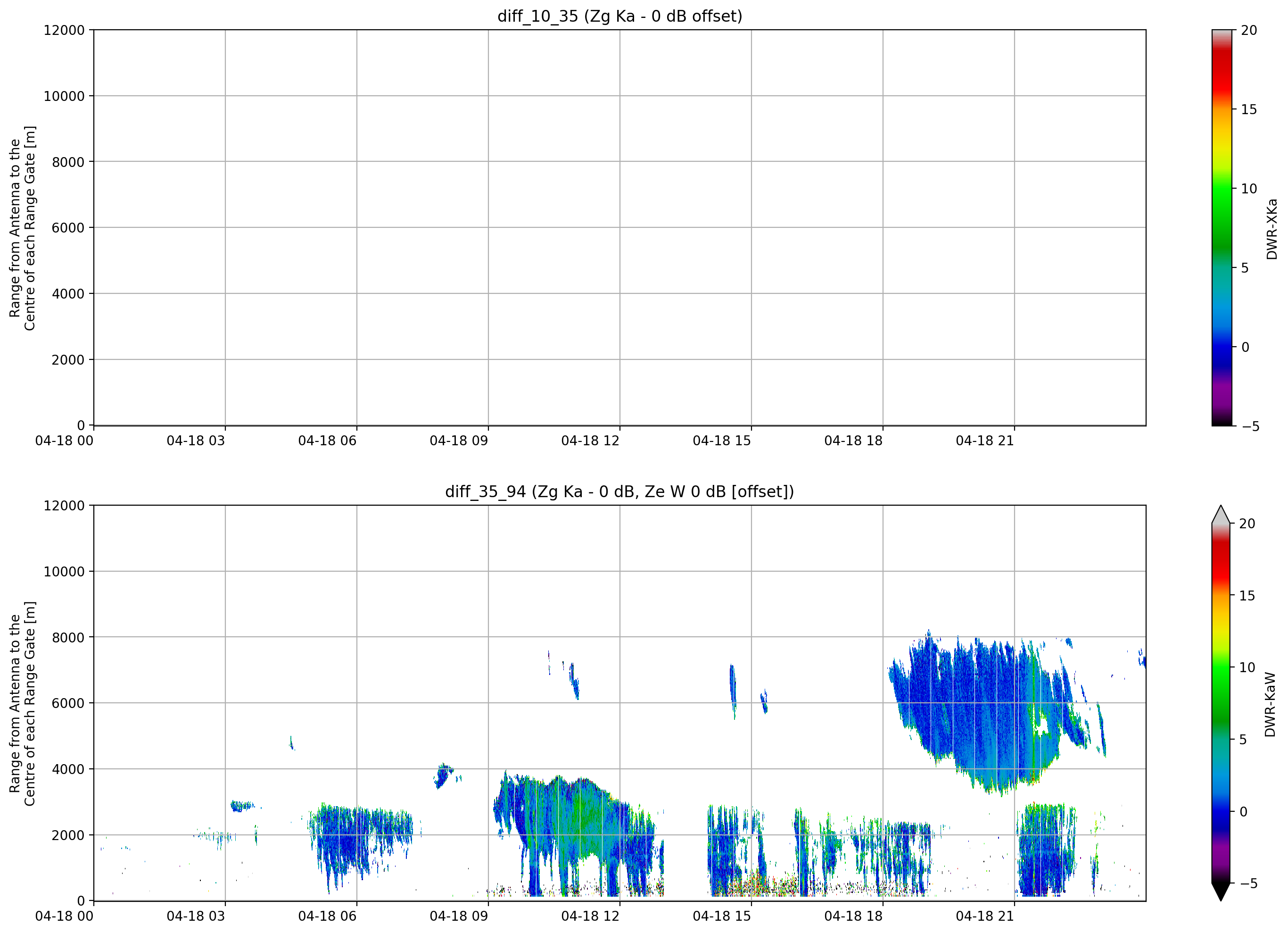Viewport: 1288px width, 933px height.
Task: Click the "10000" y-axis tick of the diff_10_35 plot
Action: tap(64, 96)
